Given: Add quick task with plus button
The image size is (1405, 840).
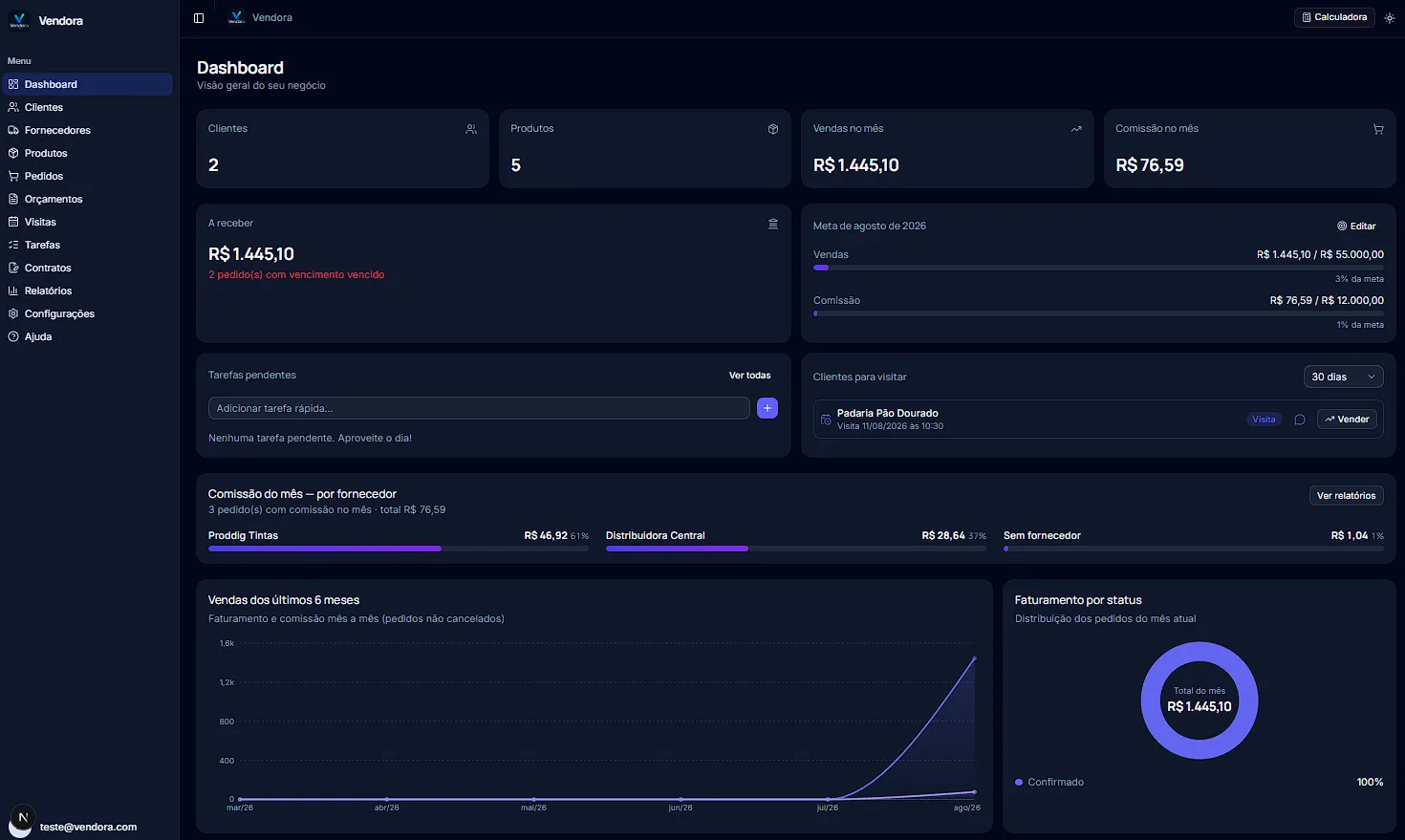Looking at the screenshot, I should coord(767,408).
